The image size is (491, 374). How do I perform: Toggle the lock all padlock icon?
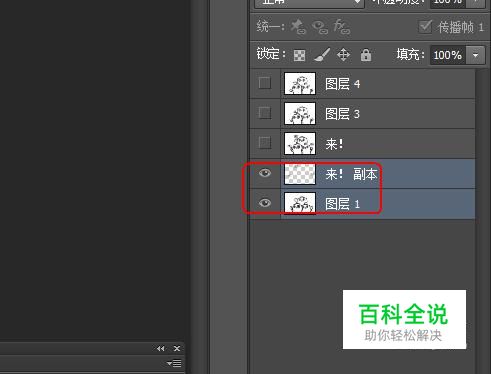coord(366,55)
